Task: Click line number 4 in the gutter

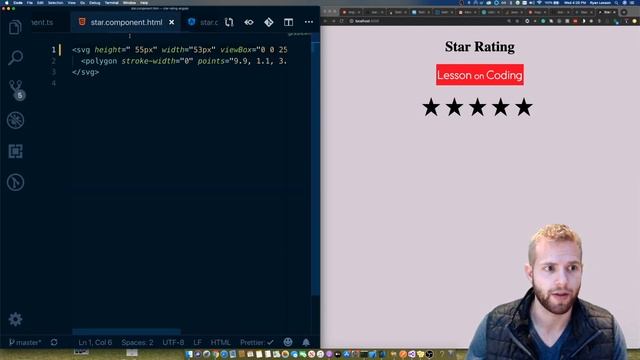Action: (53, 83)
